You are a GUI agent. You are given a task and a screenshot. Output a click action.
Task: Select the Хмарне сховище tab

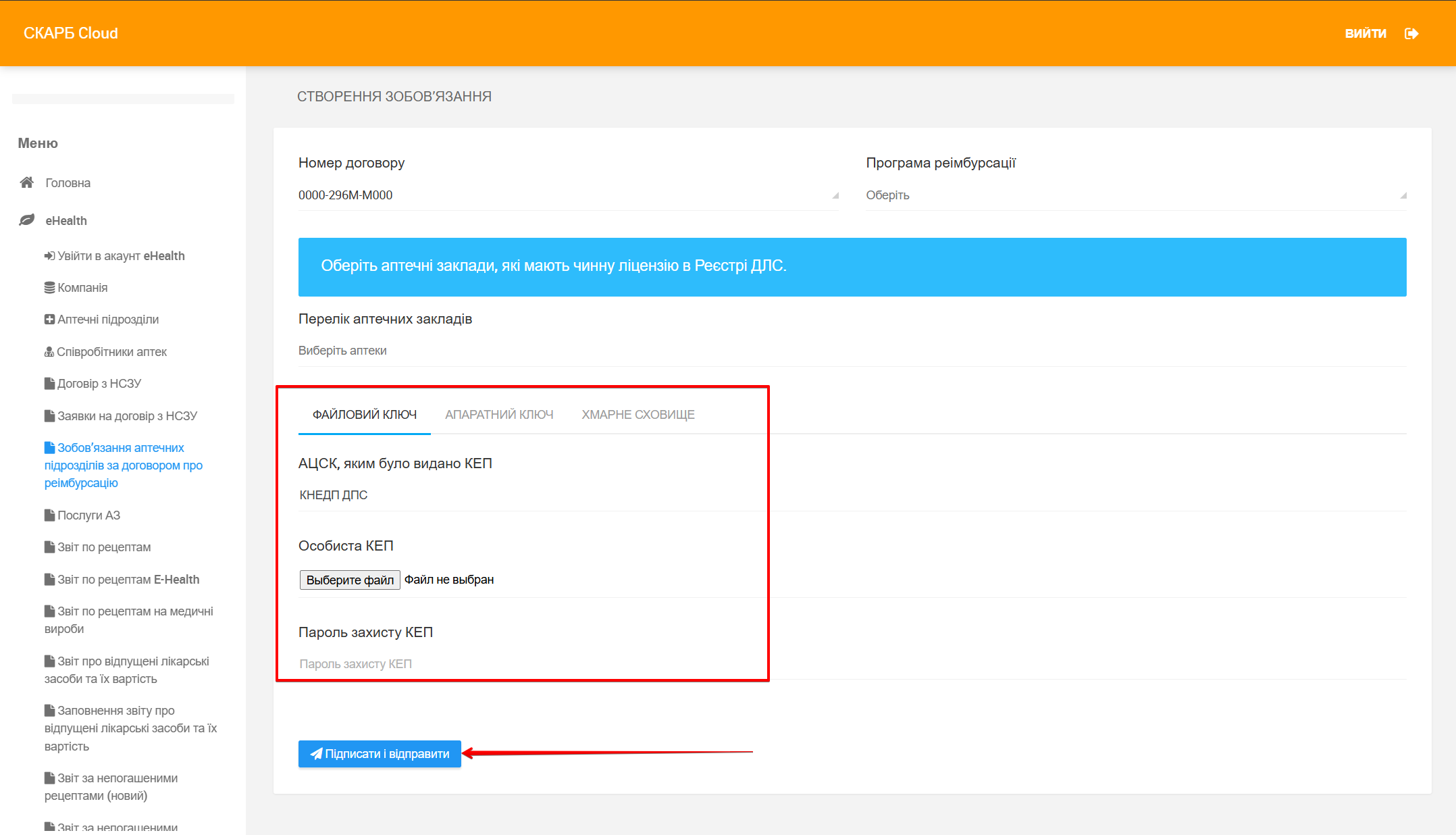click(x=638, y=415)
